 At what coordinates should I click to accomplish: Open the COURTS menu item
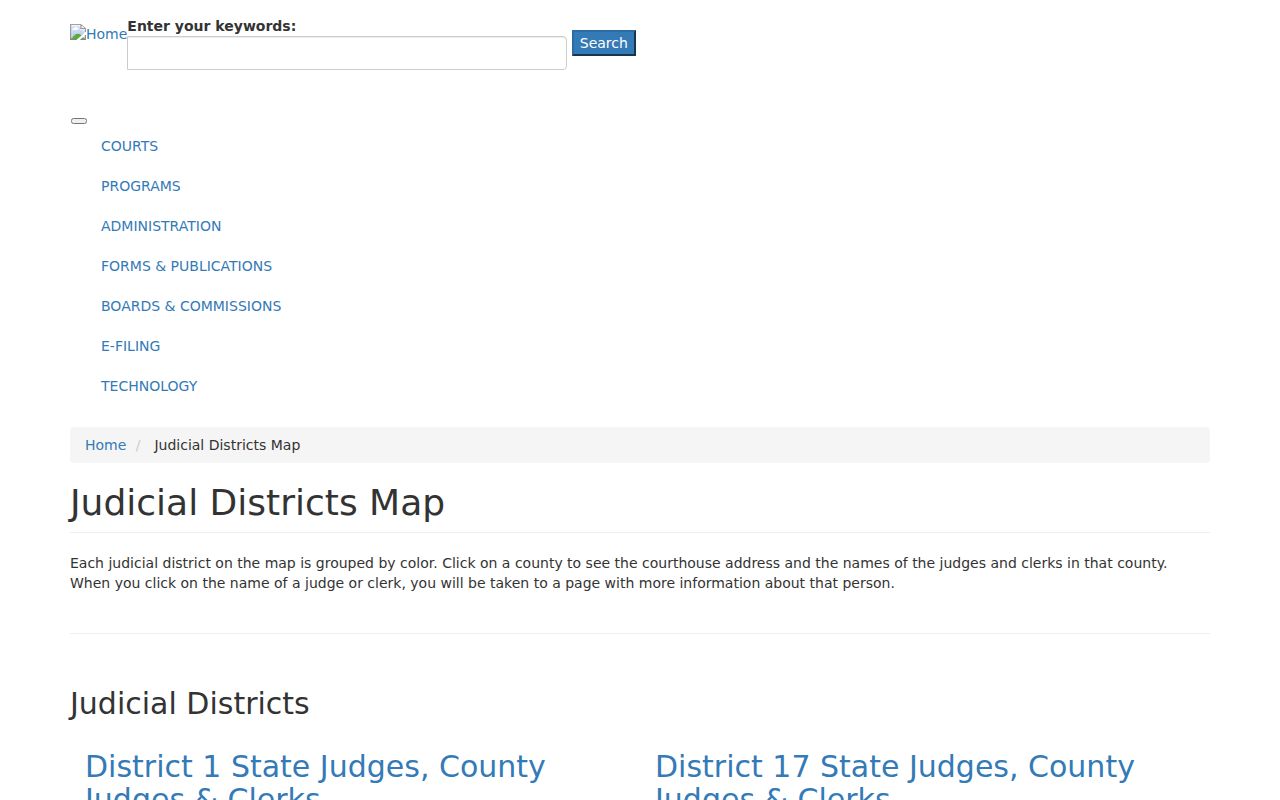(x=129, y=146)
